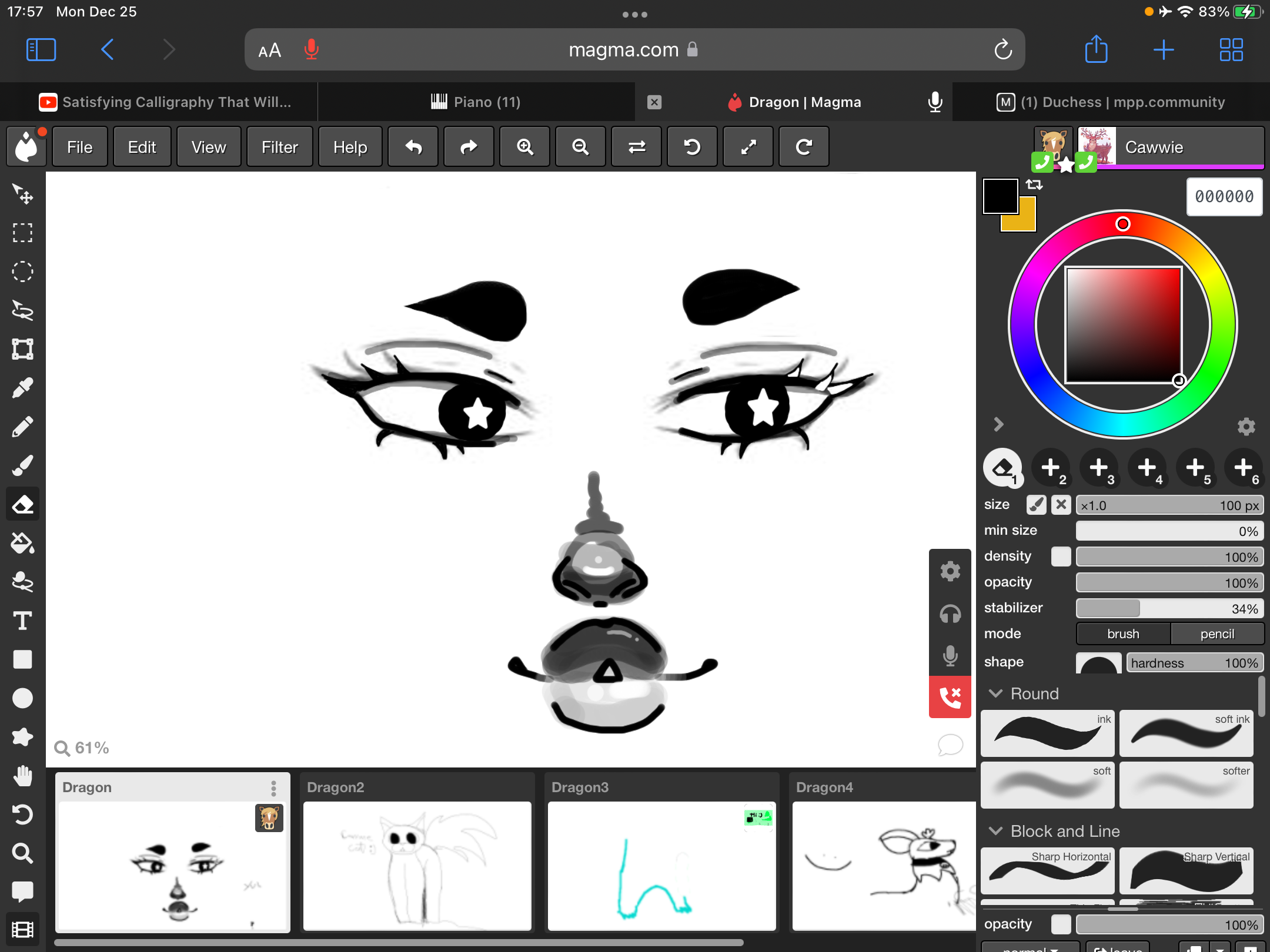Select the rectangle shape tool
The height and width of the screenshot is (952, 1270).
pos(23,659)
